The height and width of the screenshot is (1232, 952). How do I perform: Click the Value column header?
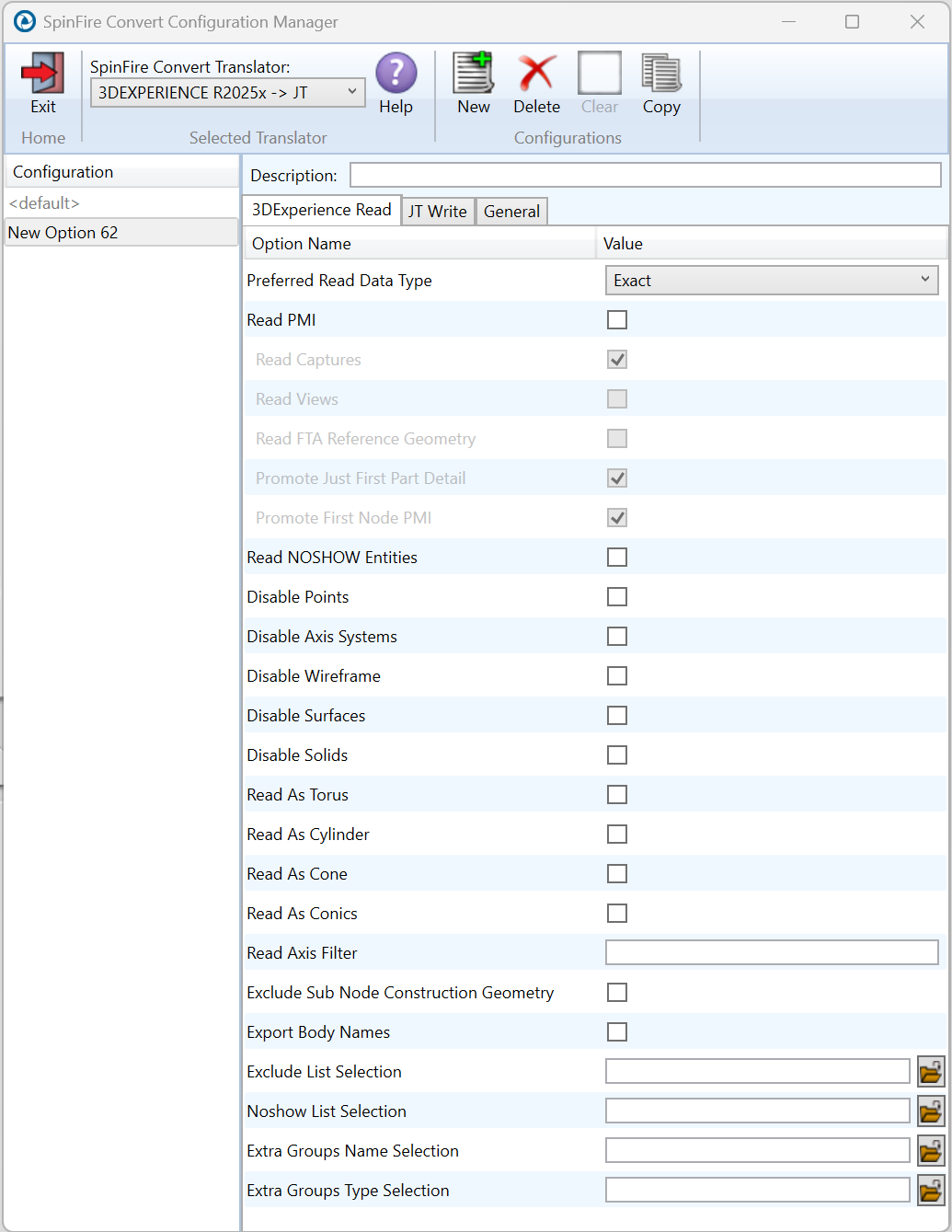click(x=772, y=244)
